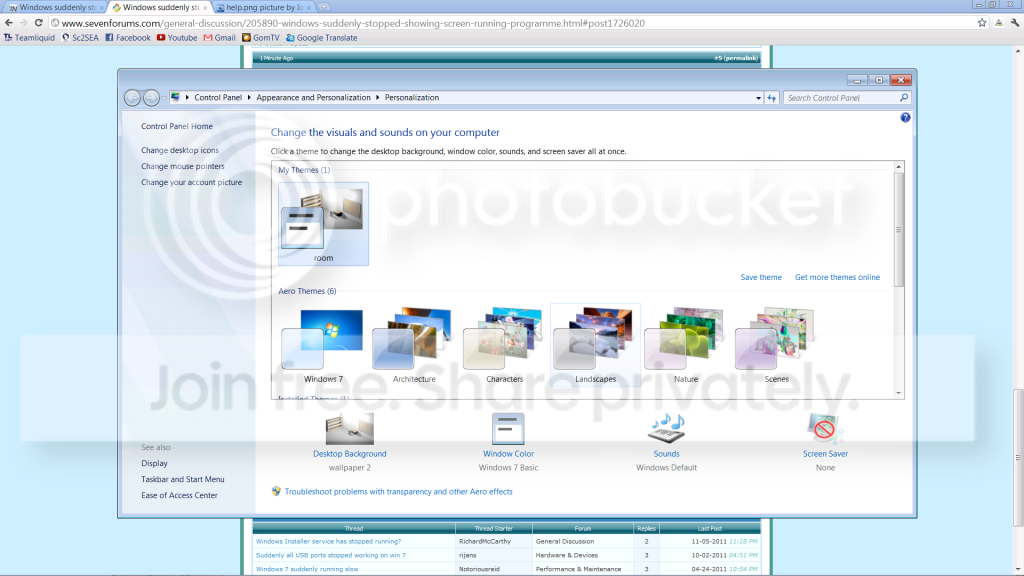Click the Control Panel refresh arrows icon

[772, 98]
